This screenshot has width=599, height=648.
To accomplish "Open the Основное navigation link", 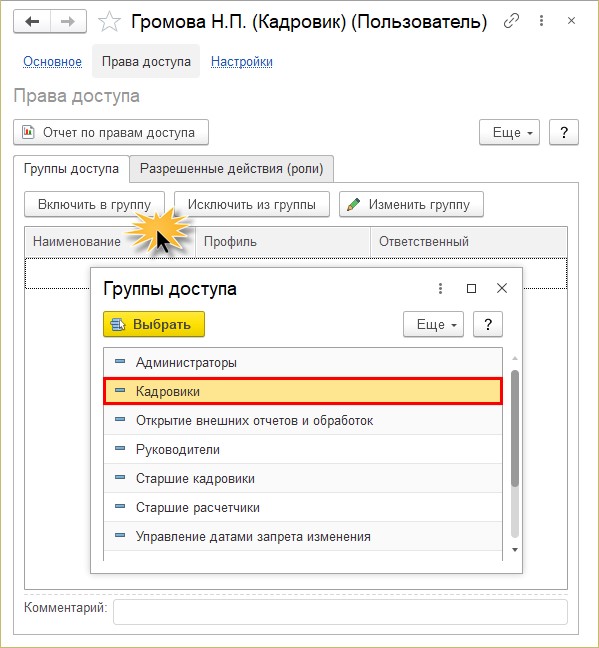I will click(x=53, y=62).
